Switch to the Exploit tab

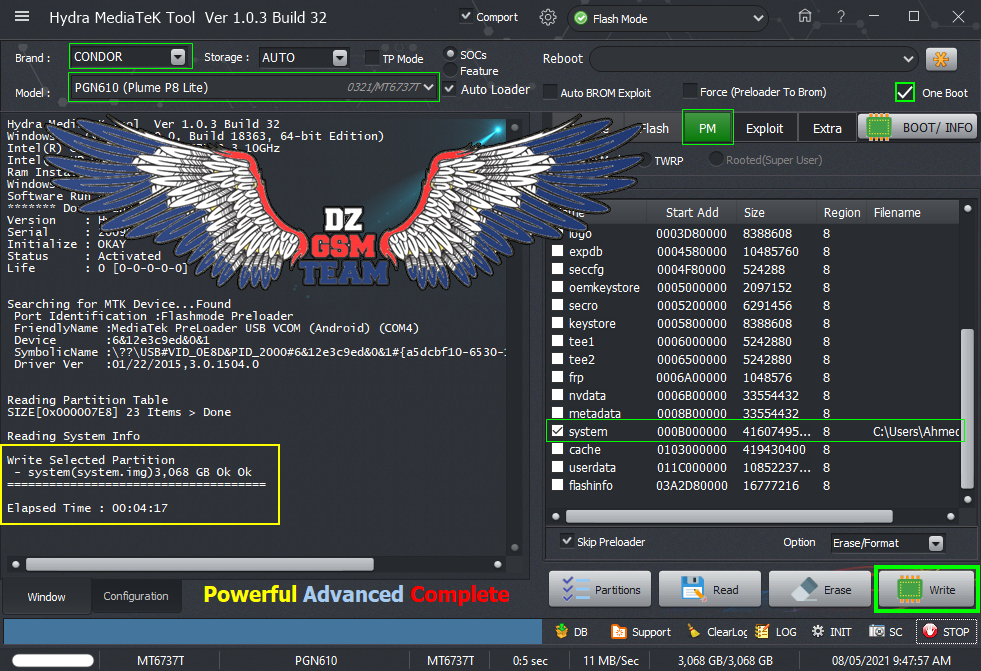pos(765,128)
